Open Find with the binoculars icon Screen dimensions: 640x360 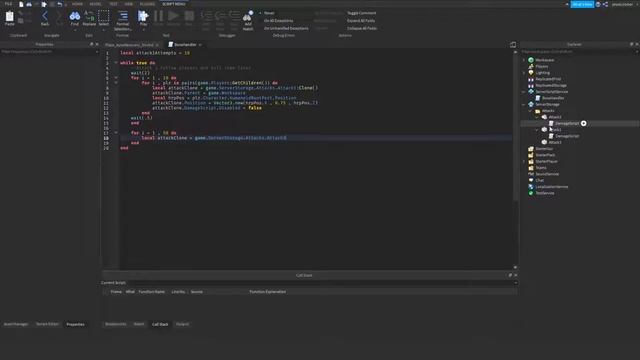(75, 16)
